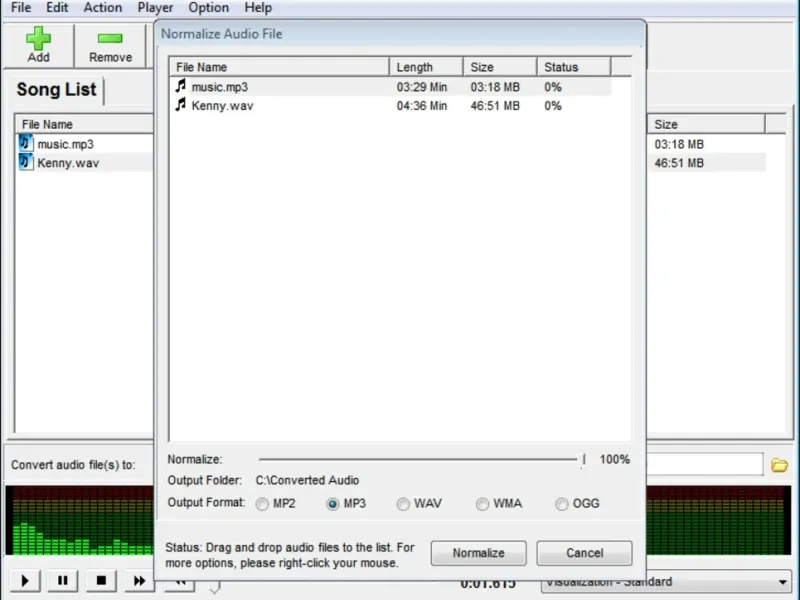Select the MP3 output format
800x600 pixels.
[x=333, y=504]
